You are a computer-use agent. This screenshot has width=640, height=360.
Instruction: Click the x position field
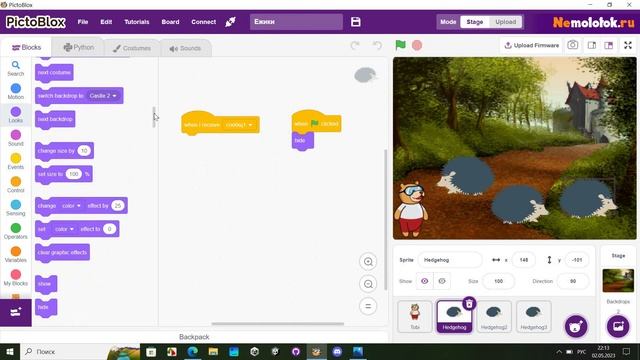tap(524, 260)
